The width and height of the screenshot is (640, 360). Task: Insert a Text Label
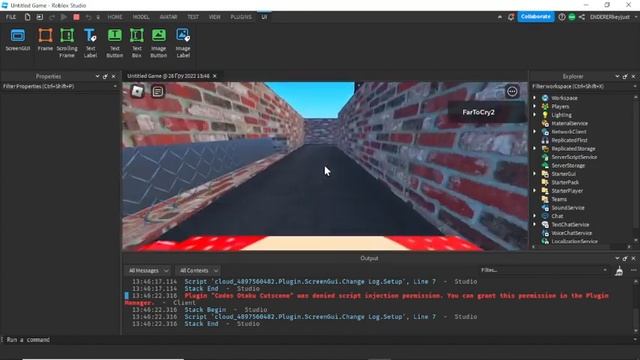90,43
